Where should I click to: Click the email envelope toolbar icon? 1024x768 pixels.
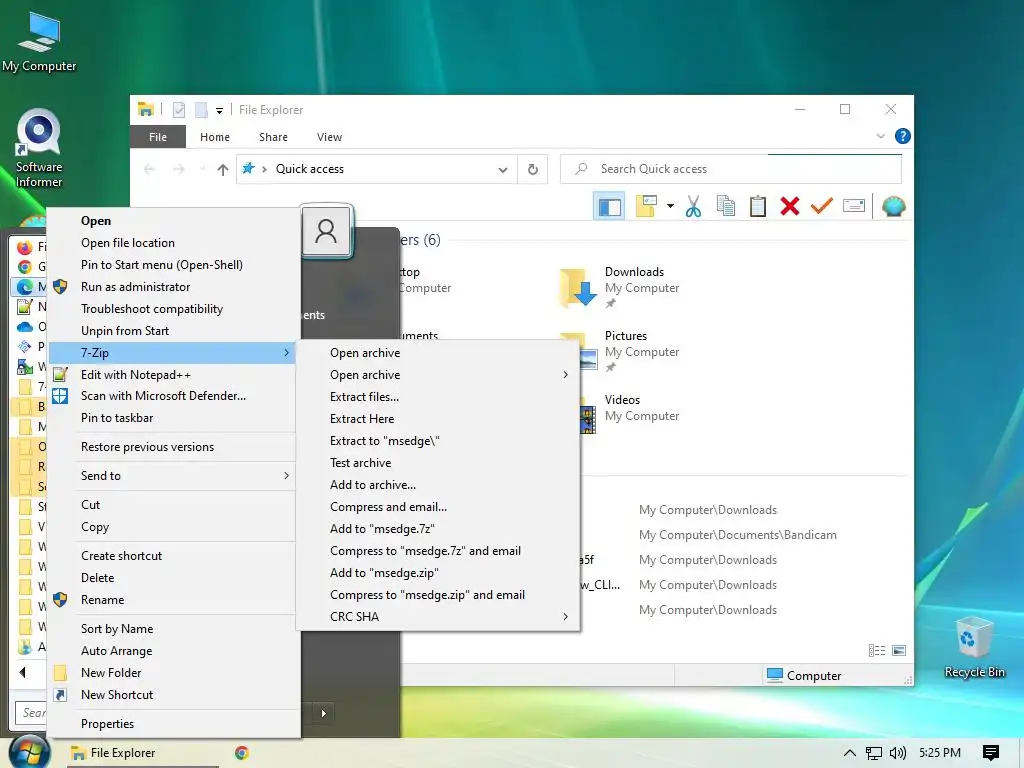854,206
